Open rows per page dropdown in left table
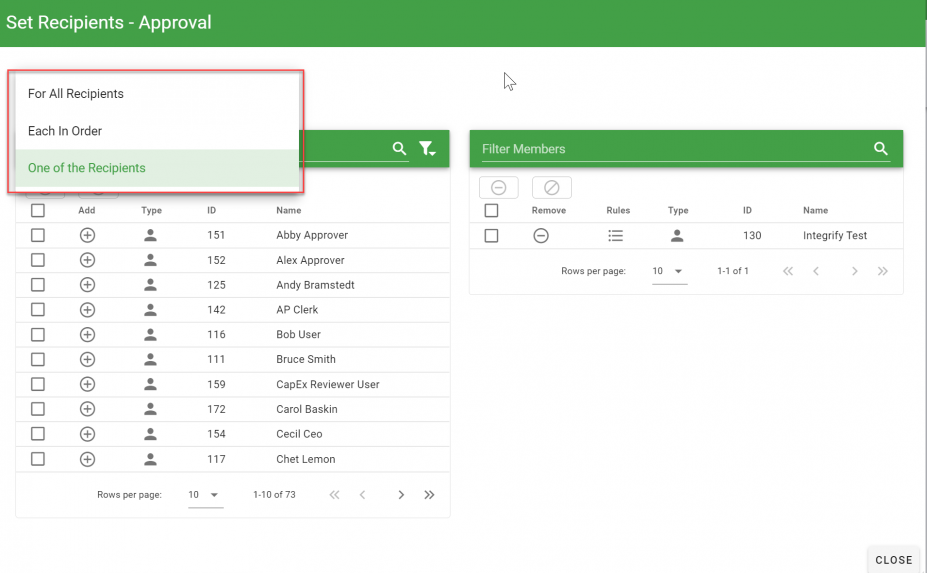This screenshot has width=927, height=573. 205,495
